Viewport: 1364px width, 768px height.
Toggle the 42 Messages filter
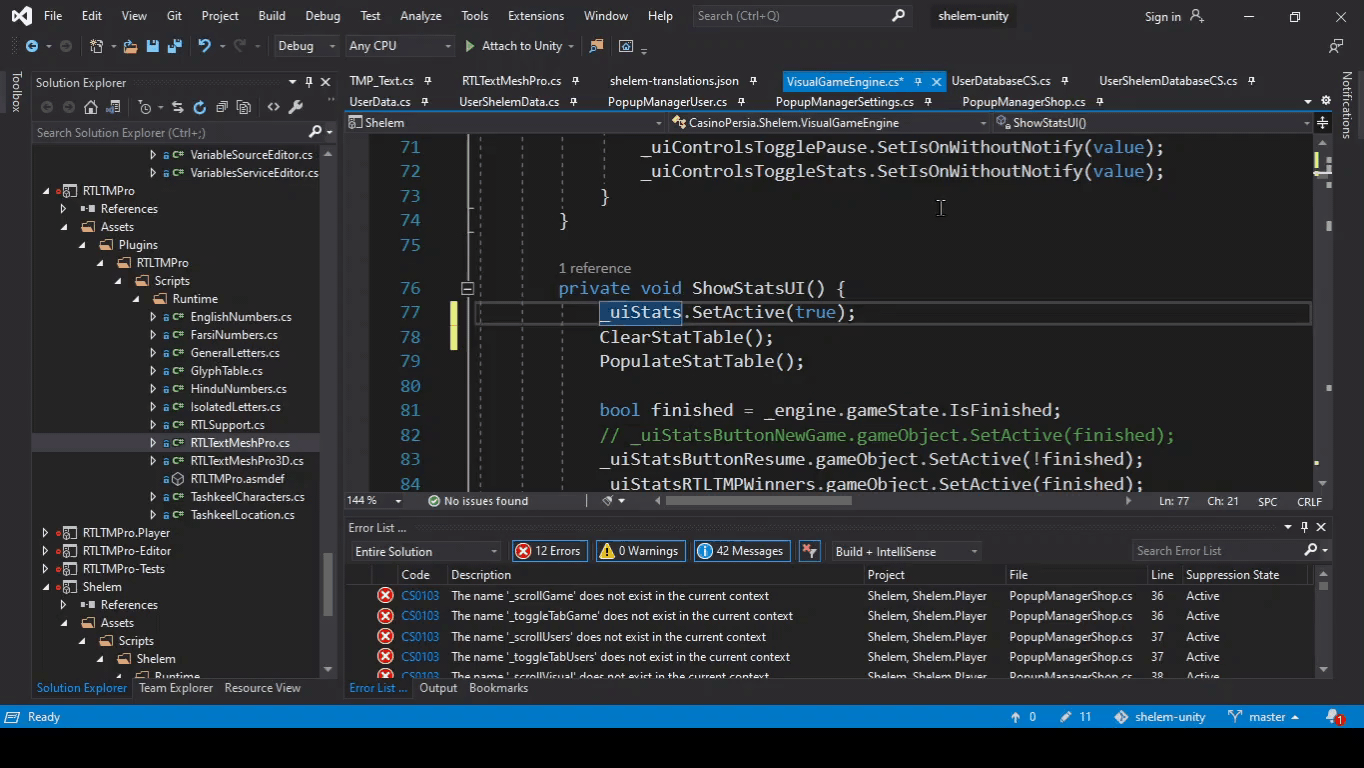coord(741,551)
